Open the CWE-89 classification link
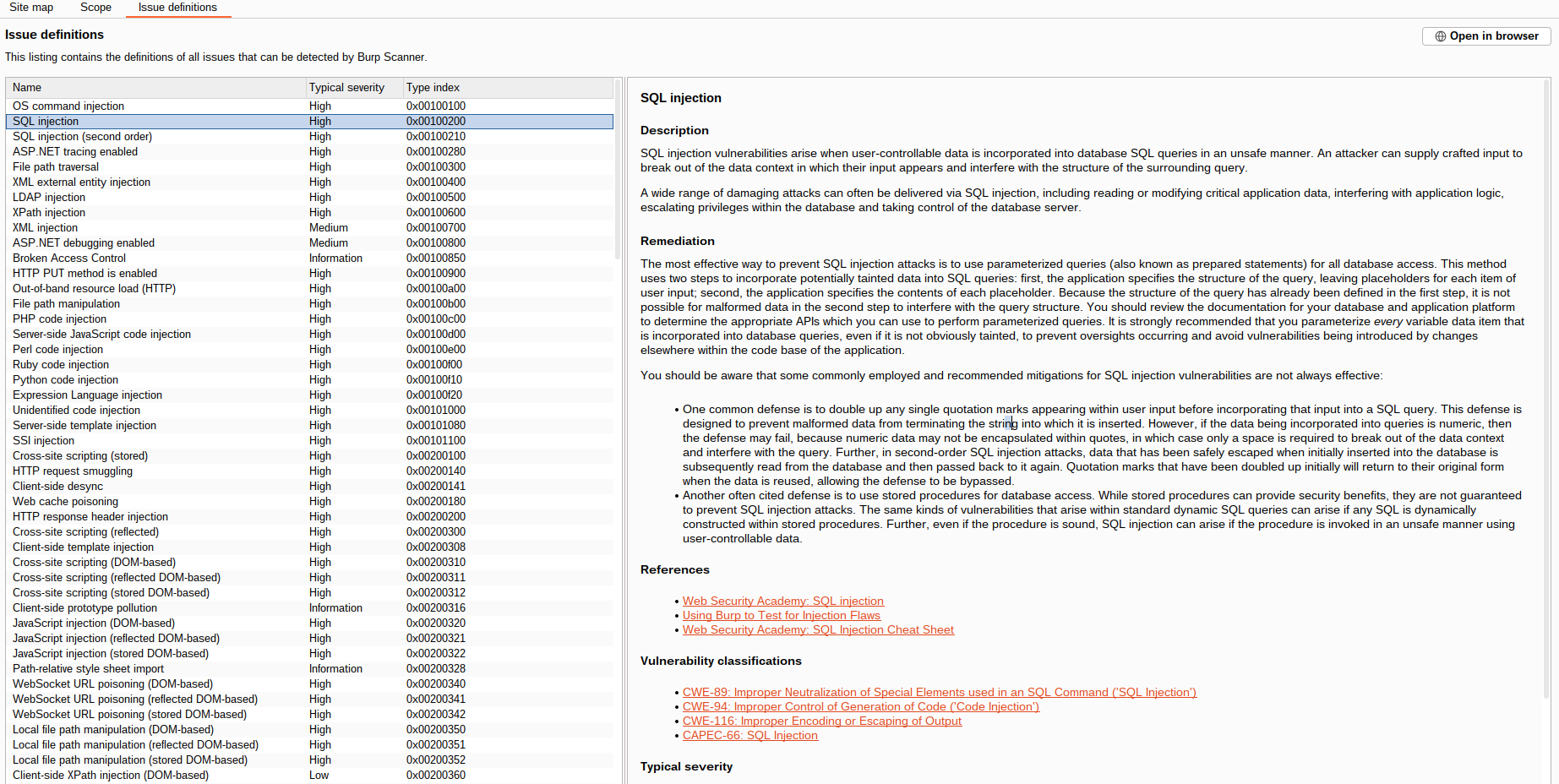Viewport: 1559px width, 784px height. 939,693
